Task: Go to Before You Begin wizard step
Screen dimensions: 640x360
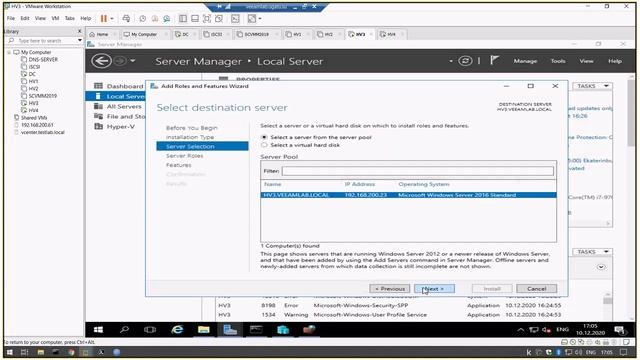Action: click(191, 128)
